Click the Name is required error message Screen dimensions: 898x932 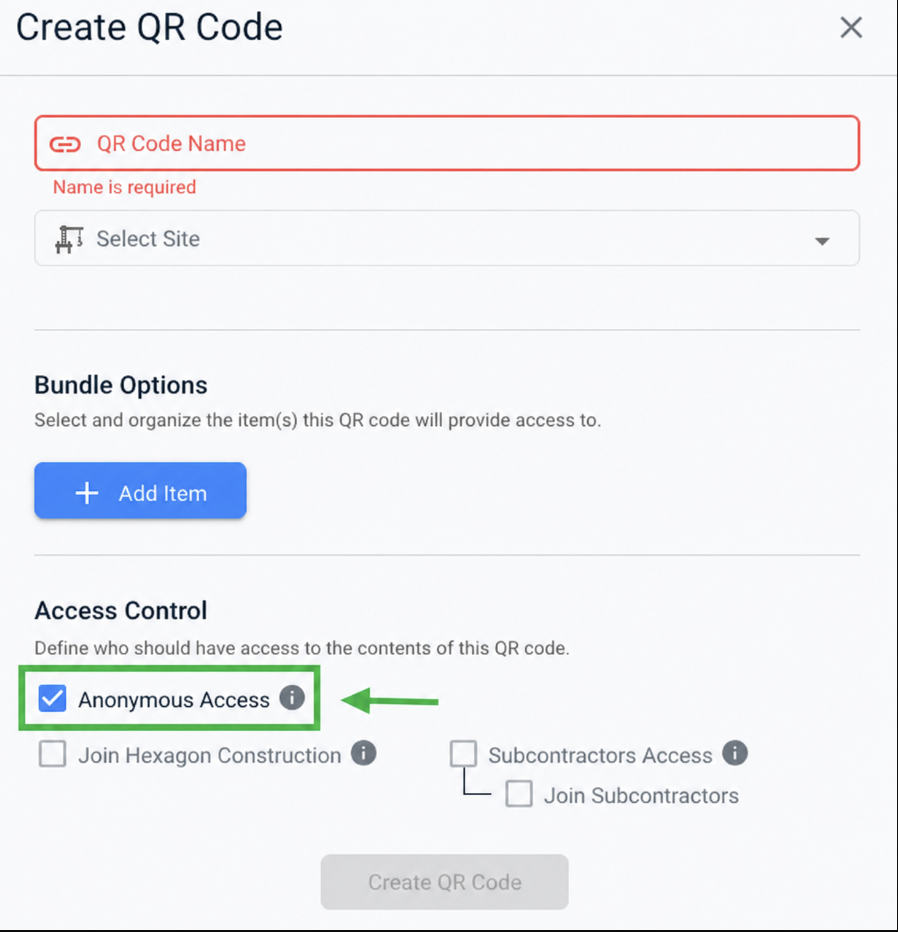[124, 187]
